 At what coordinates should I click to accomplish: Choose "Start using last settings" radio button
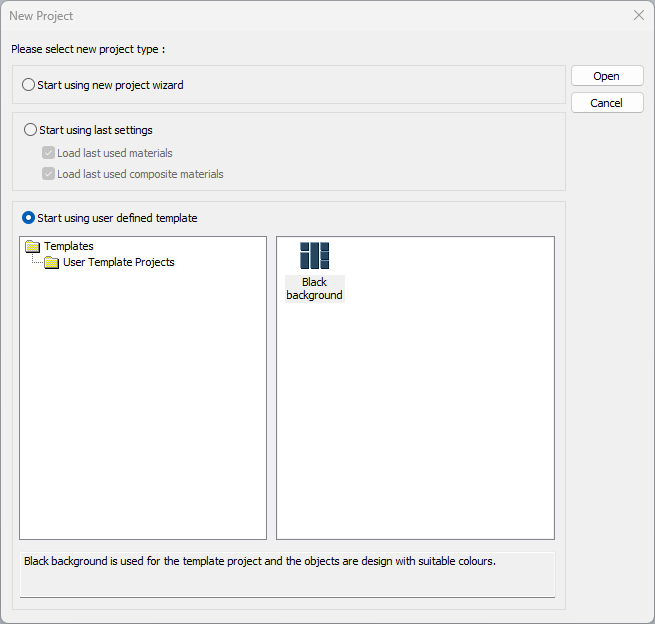tap(30, 130)
